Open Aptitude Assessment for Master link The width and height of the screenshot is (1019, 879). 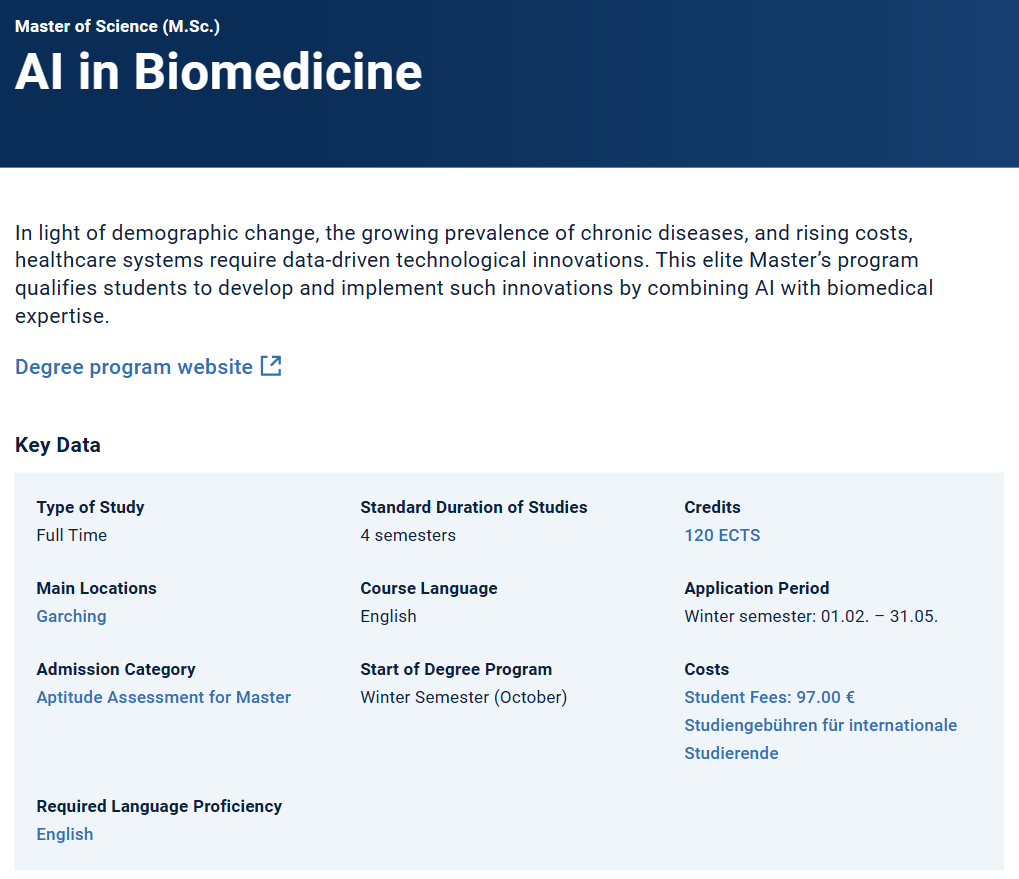pyautogui.click(x=164, y=697)
